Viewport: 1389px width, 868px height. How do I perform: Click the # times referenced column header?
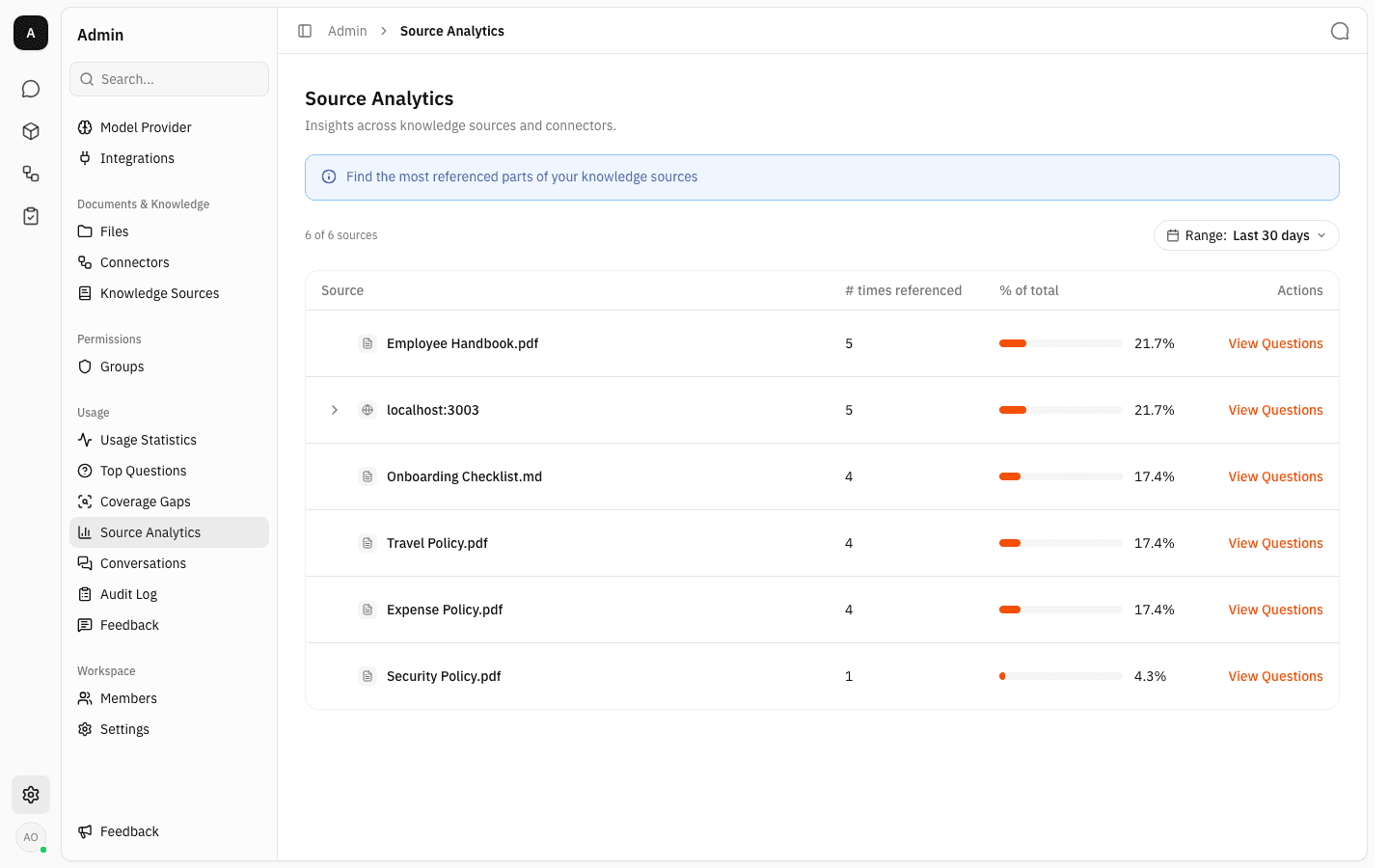coord(903,290)
